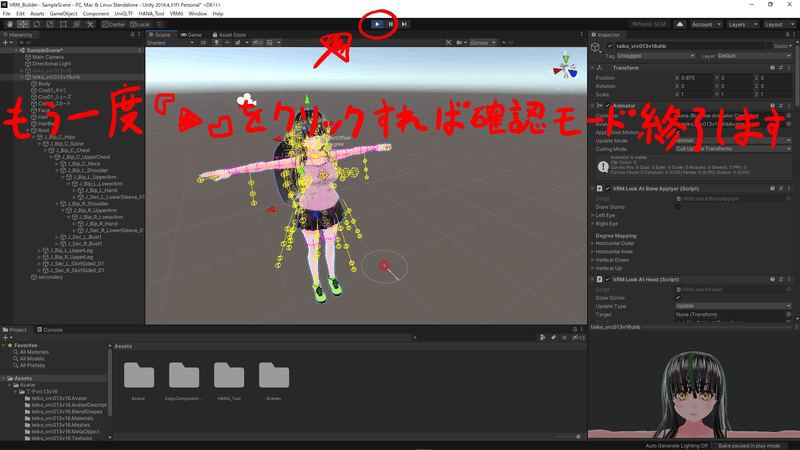The image size is (800, 450).
Task: Open the Layers dropdown
Action: [x=742, y=24]
